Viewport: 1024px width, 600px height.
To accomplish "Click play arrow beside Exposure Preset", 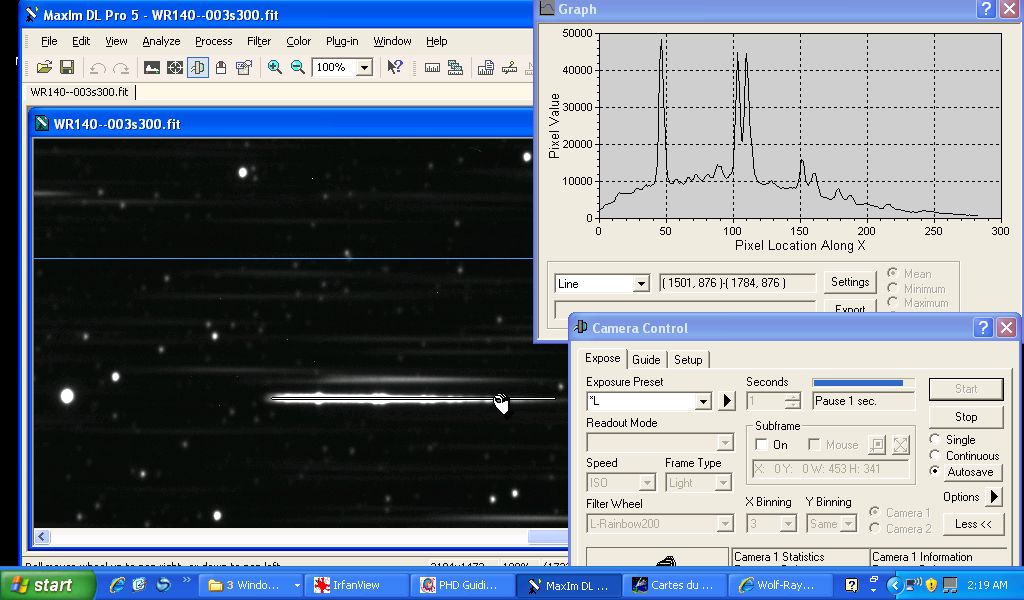I will (726, 401).
